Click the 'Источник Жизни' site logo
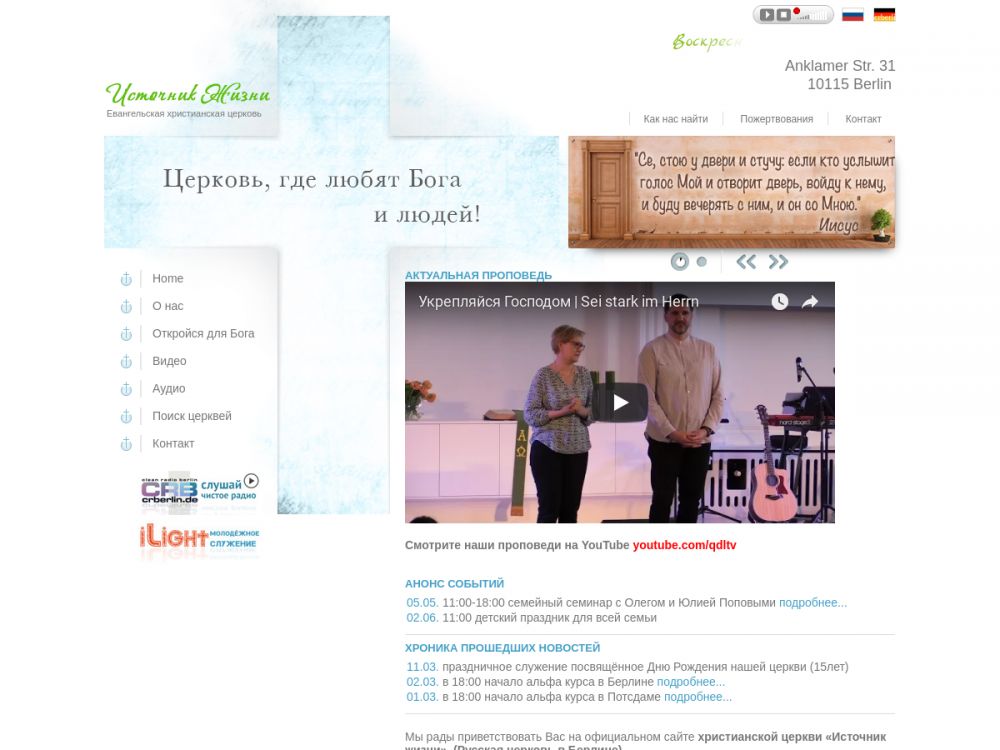The width and height of the screenshot is (1000, 750). point(188,96)
